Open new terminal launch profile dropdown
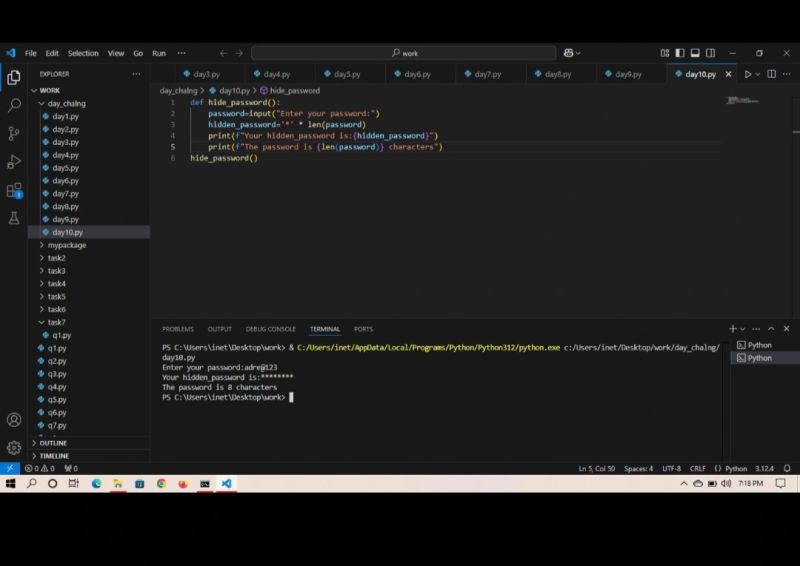This screenshot has height=566, width=800. coord(743,329)
